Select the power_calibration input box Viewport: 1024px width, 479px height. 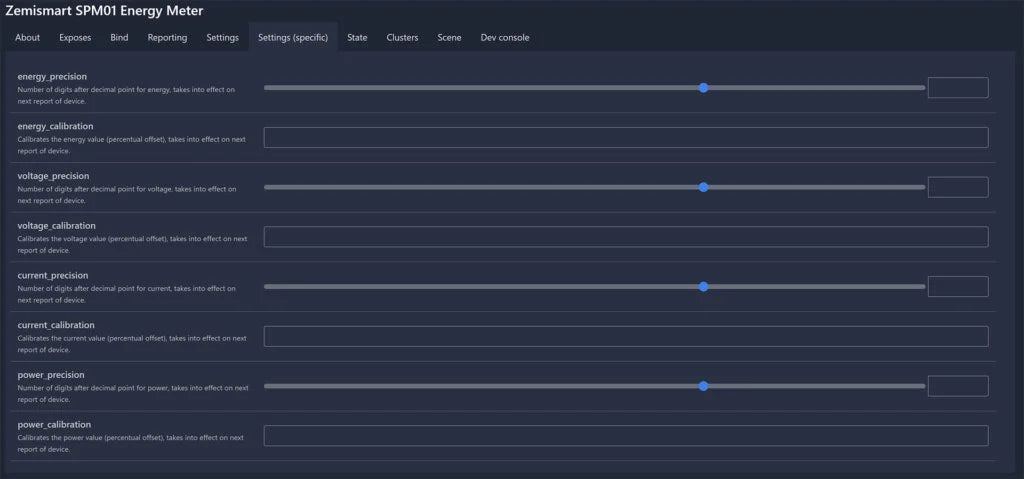click(625, 436)
